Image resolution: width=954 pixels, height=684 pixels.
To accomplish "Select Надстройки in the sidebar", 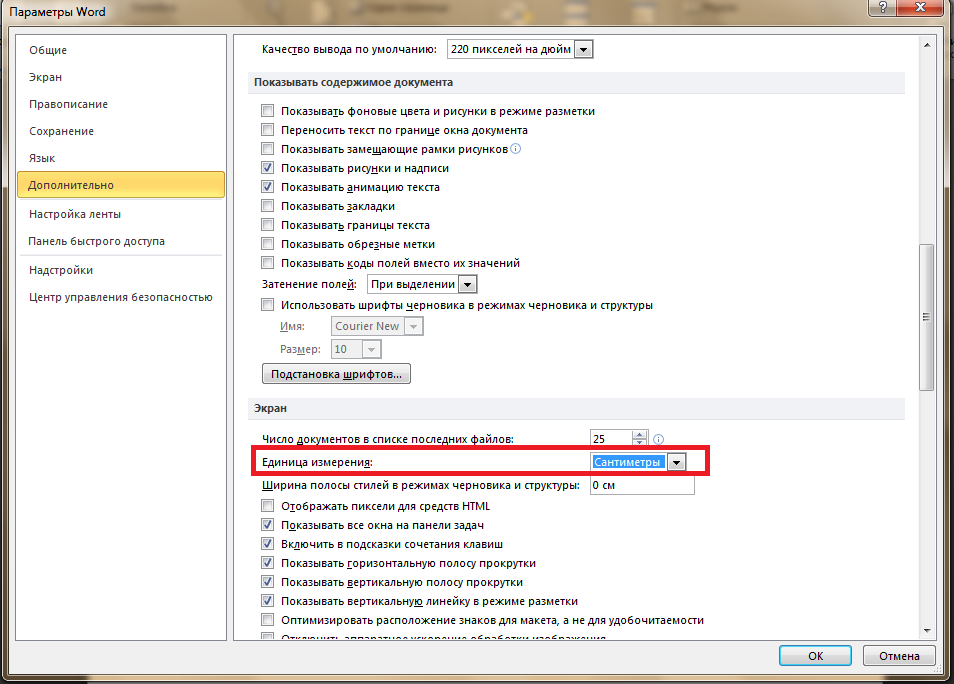I will (61, 270).
